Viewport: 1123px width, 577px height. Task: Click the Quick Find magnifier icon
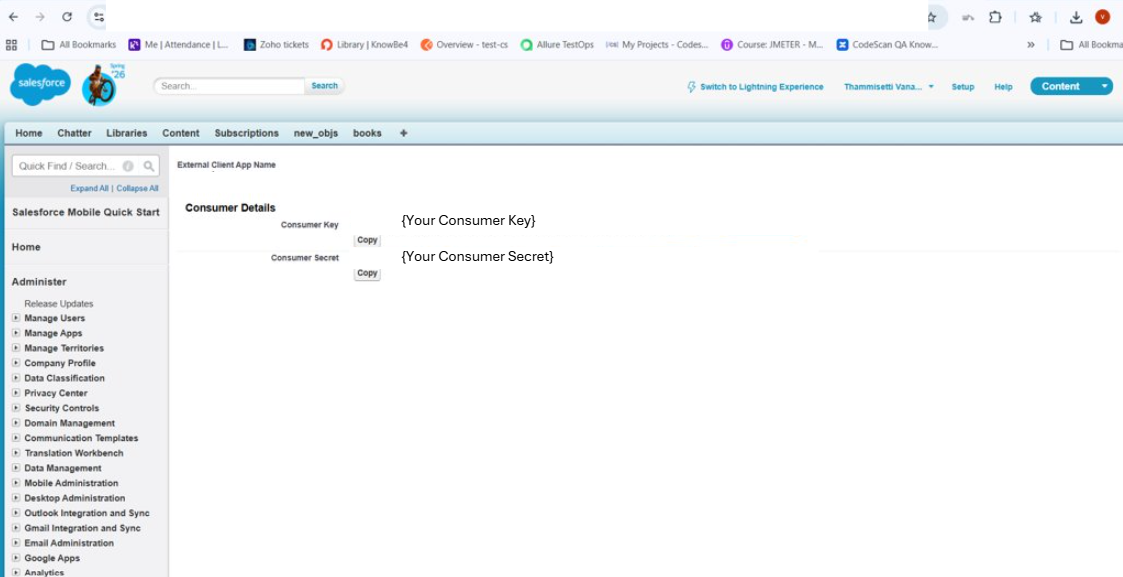pos(149,166)
